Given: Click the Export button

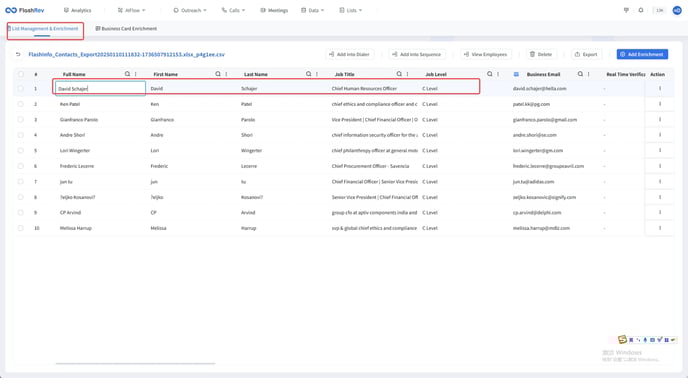Looking at the screenshot, I should [x=586, y=54].
